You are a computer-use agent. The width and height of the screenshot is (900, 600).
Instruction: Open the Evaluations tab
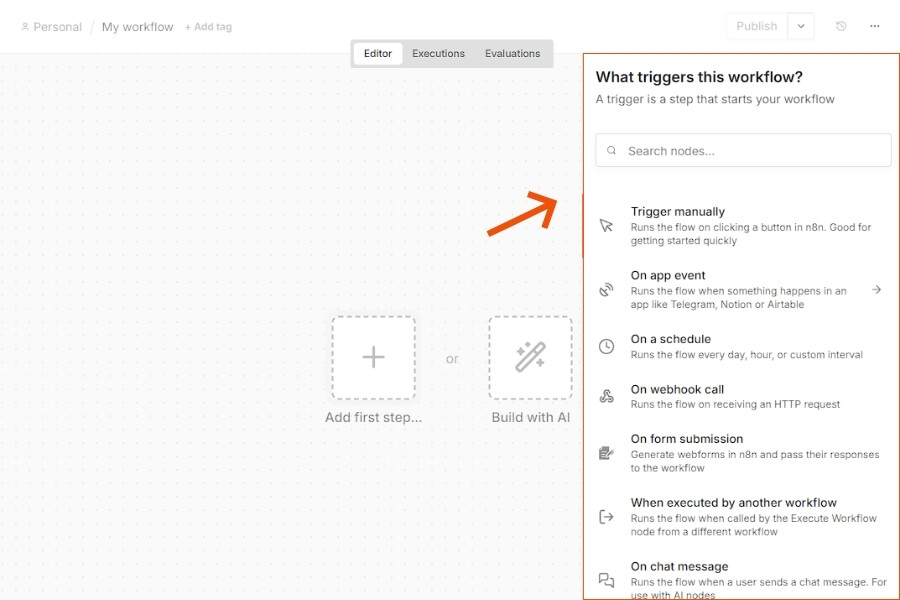click(x=512, y=54)
